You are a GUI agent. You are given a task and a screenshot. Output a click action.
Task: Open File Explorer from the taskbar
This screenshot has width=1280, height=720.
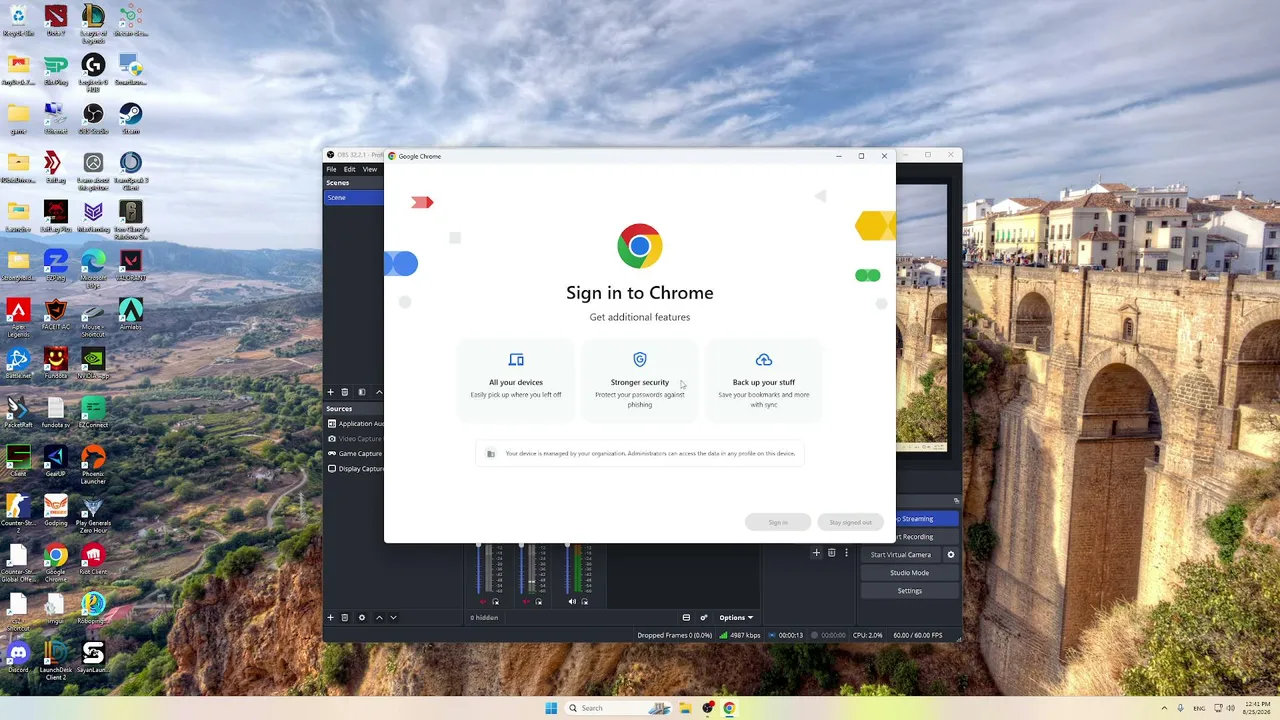[x=686, y=708]
